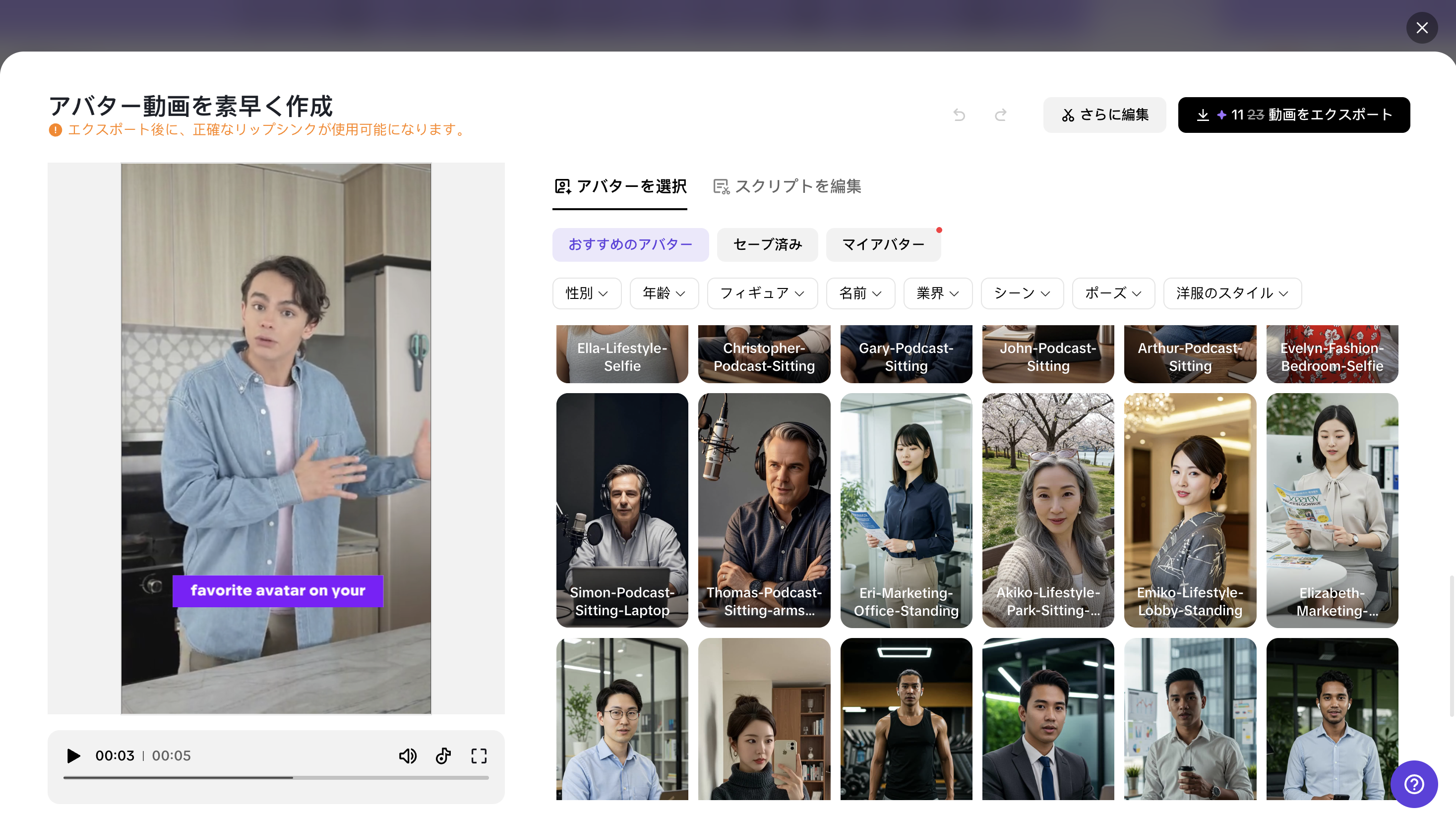
Task: Click the さらに編集 button
Action: (x=1104, y=115)
